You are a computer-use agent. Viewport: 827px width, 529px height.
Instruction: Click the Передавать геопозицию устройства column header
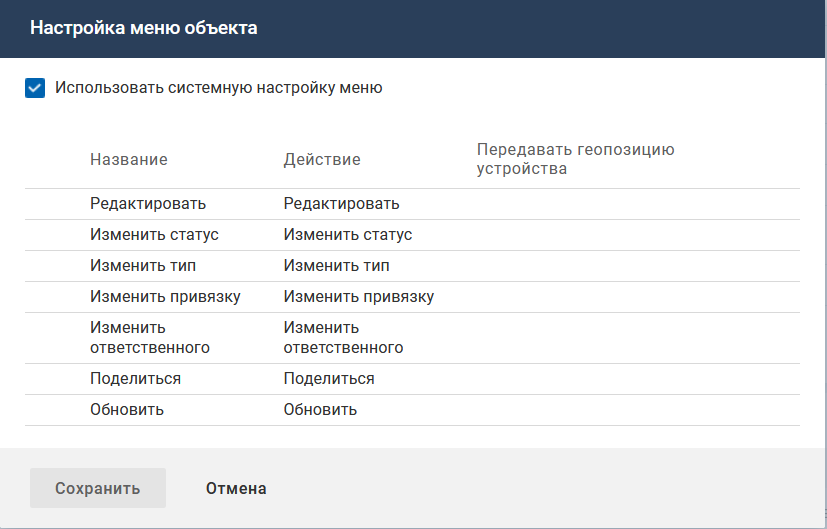(575, 159)
